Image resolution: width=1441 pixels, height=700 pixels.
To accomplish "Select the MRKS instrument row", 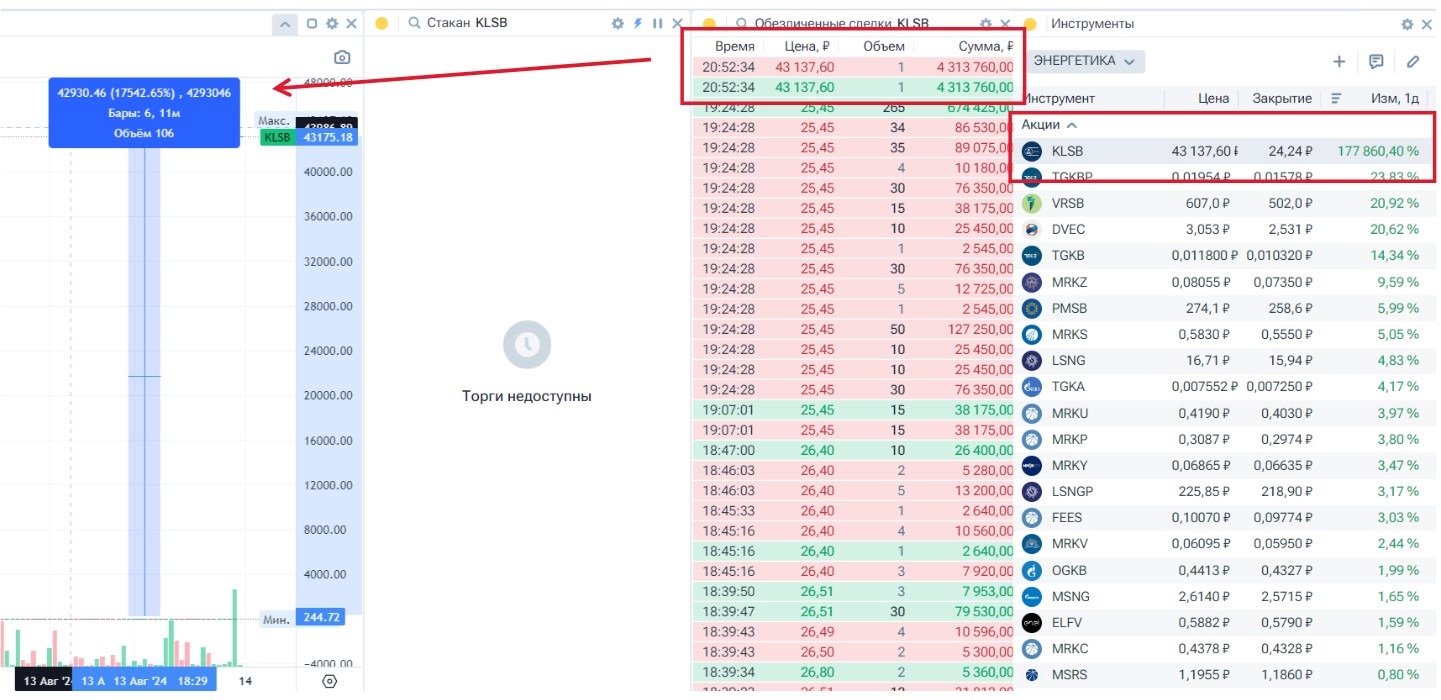I will point(1225,334).
